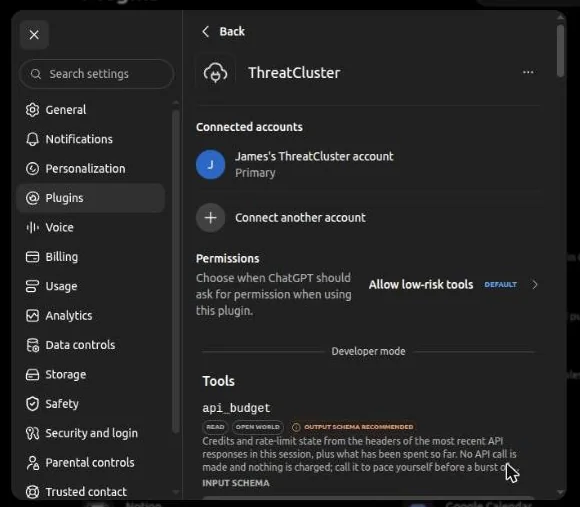580x507 pixels.
Task: Click Connect another account
Action: (x=300, y=218)
